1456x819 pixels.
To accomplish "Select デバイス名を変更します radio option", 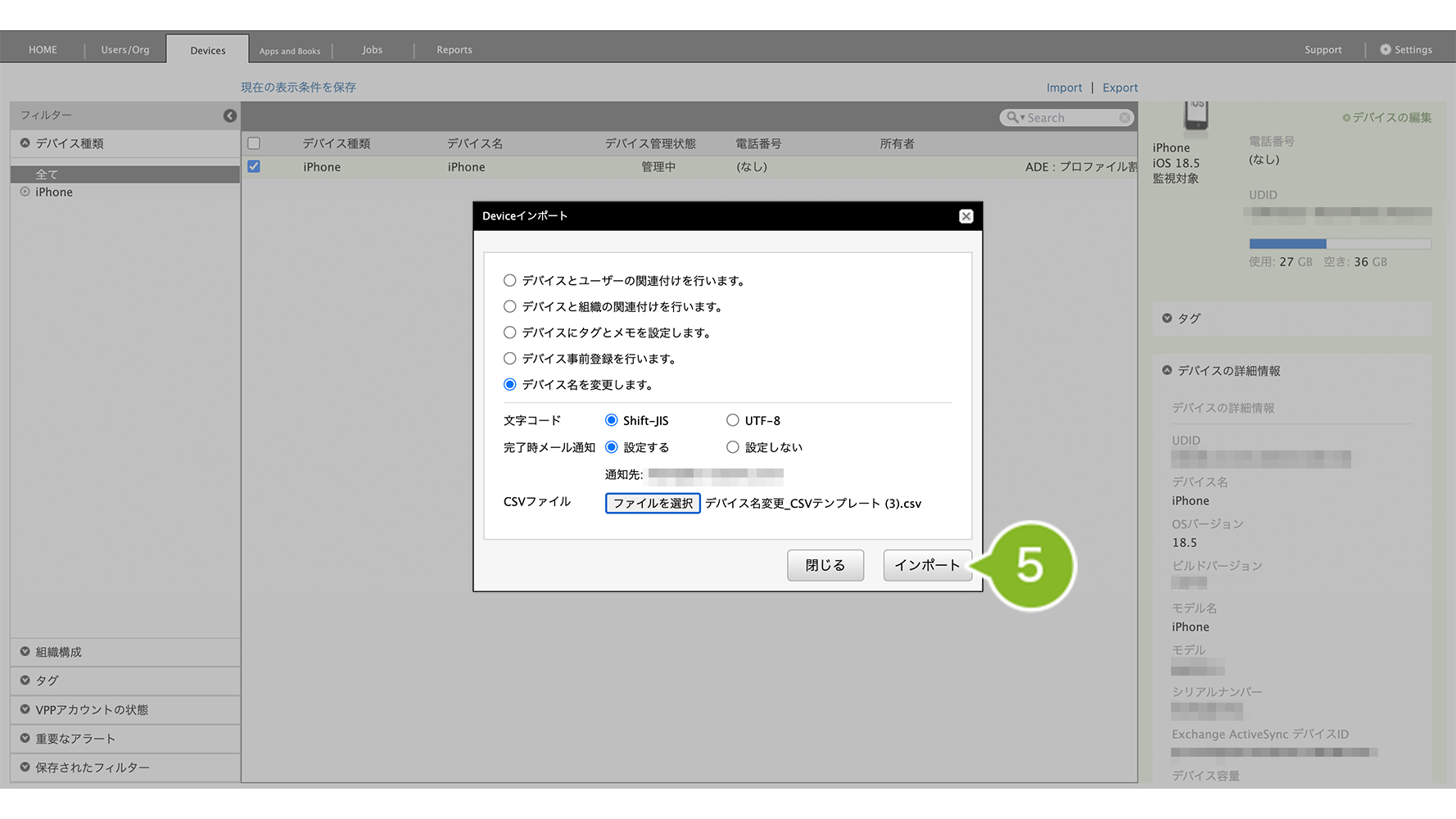I will click(510, 385).
